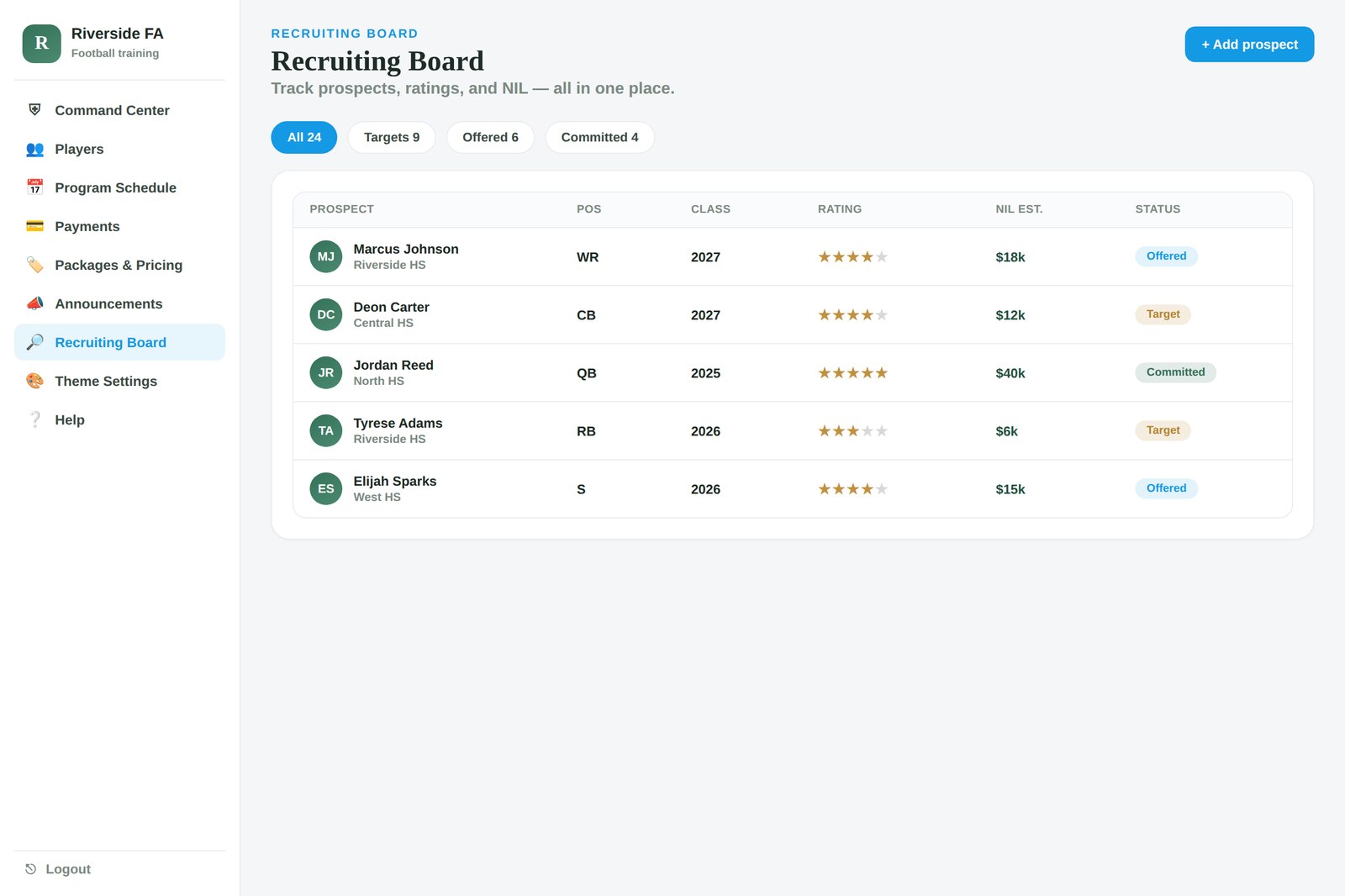Click the price tag icon beside Packages & Pricing
The height and width of the screenshot is (896, 1345).
[x=34, y=265]
